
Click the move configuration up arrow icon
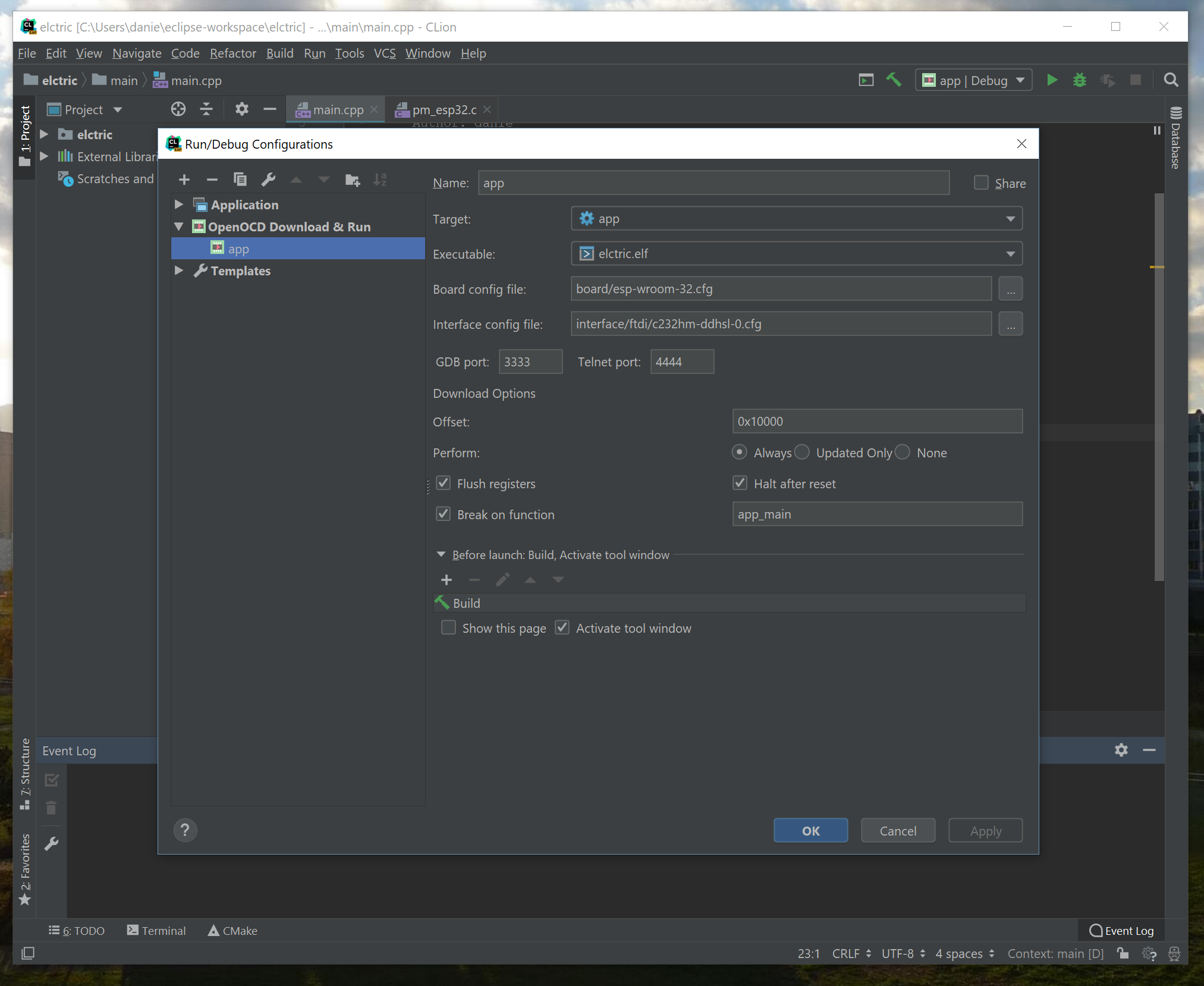coord(298,180)
